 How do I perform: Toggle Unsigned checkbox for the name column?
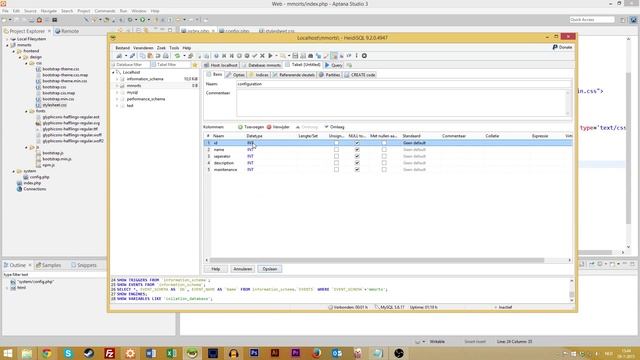tap(336, 150)
